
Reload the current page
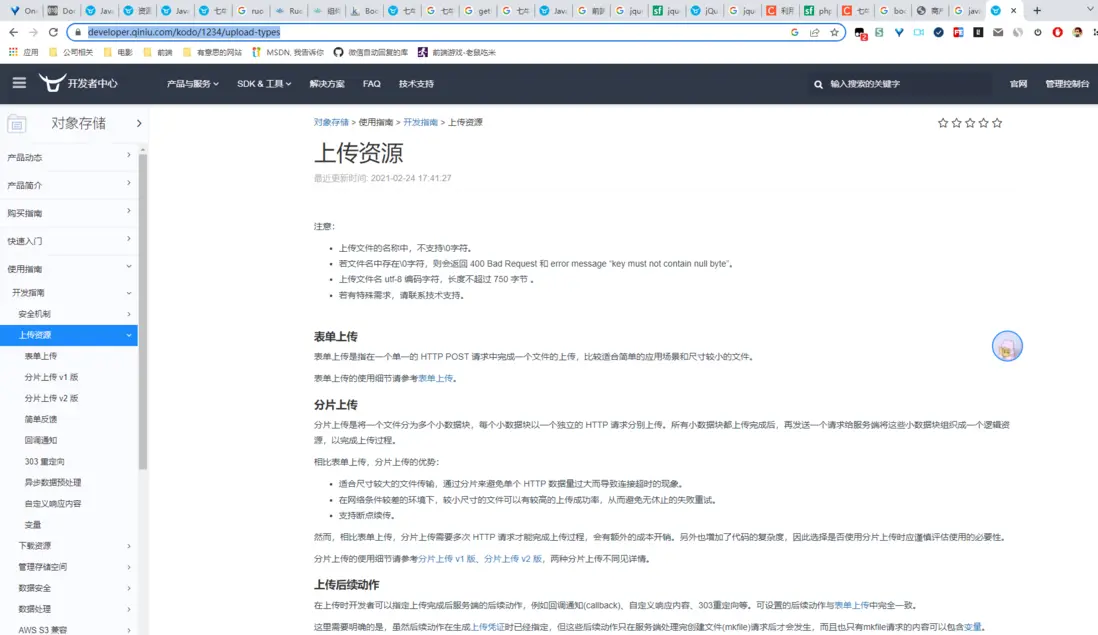click(x=53, y=32)
